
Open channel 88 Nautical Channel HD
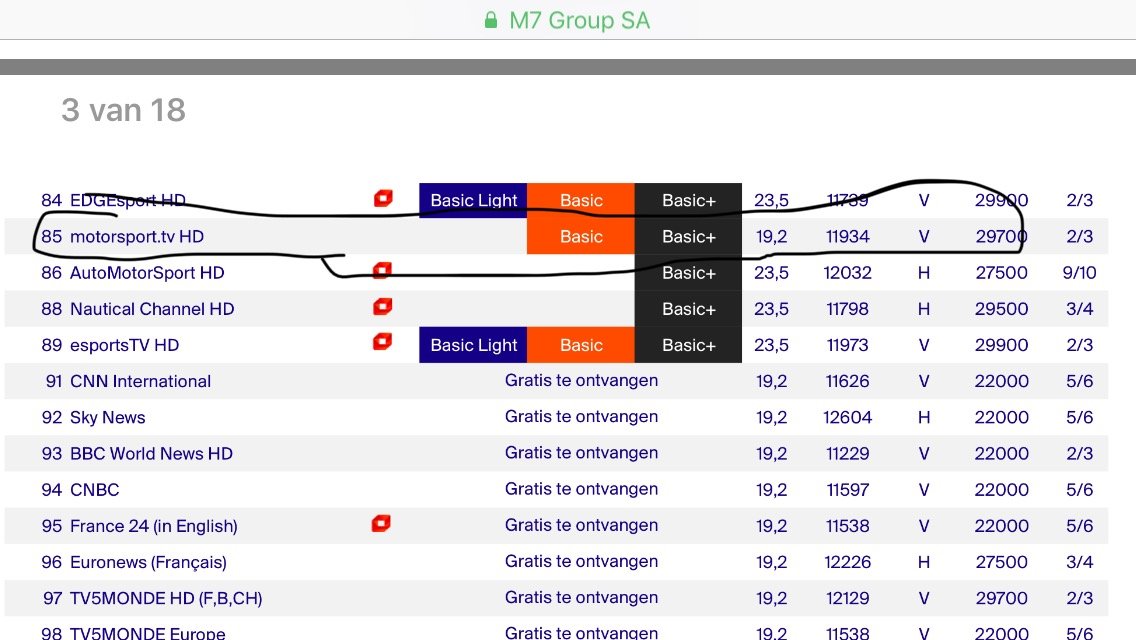[138, 309]
